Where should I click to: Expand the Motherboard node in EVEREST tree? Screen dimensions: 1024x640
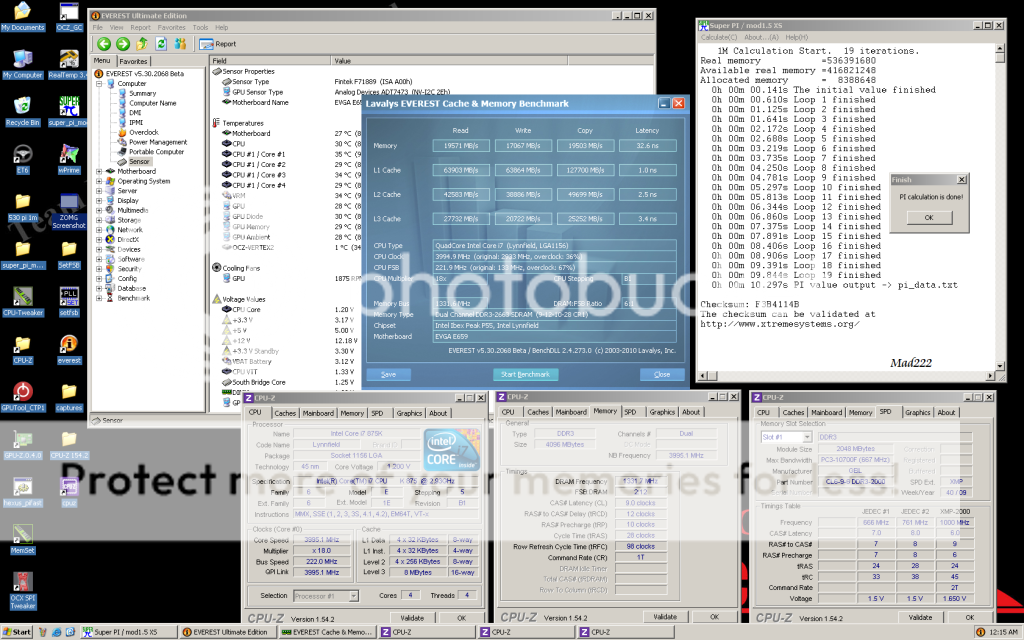click(x=99, y=171)
